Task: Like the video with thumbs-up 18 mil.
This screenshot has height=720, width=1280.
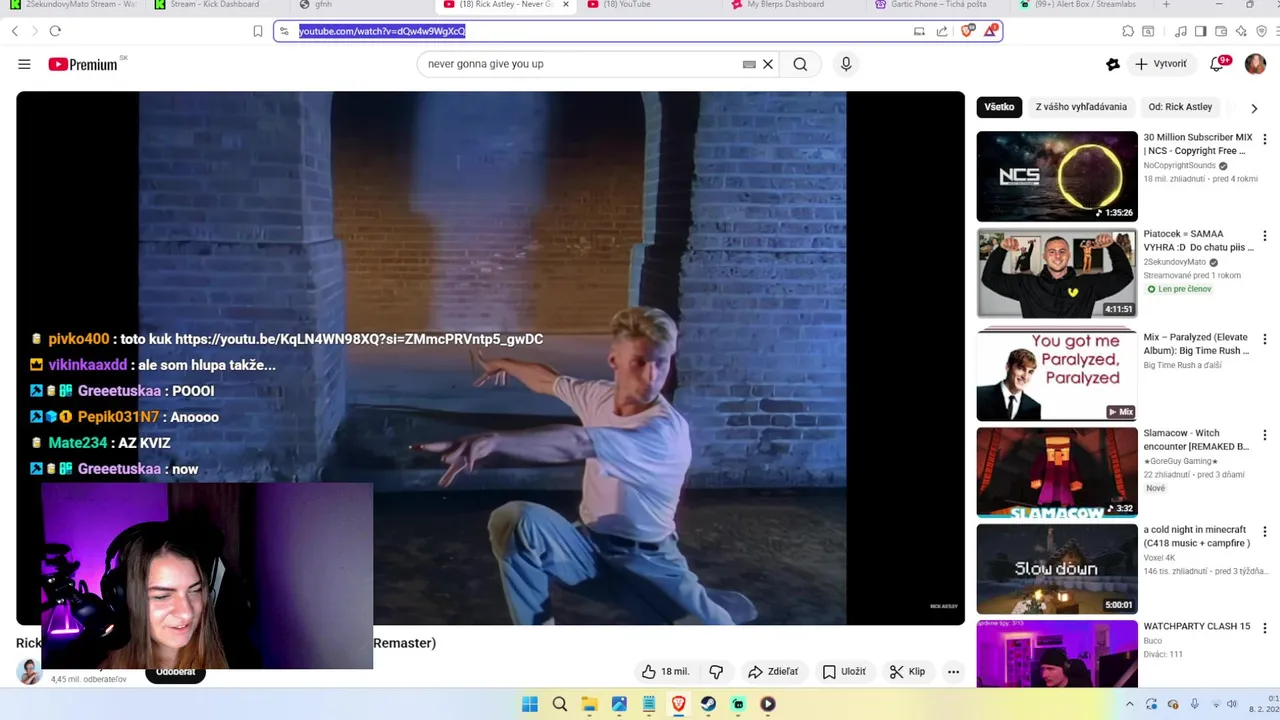Action: [x=665, y=672]
